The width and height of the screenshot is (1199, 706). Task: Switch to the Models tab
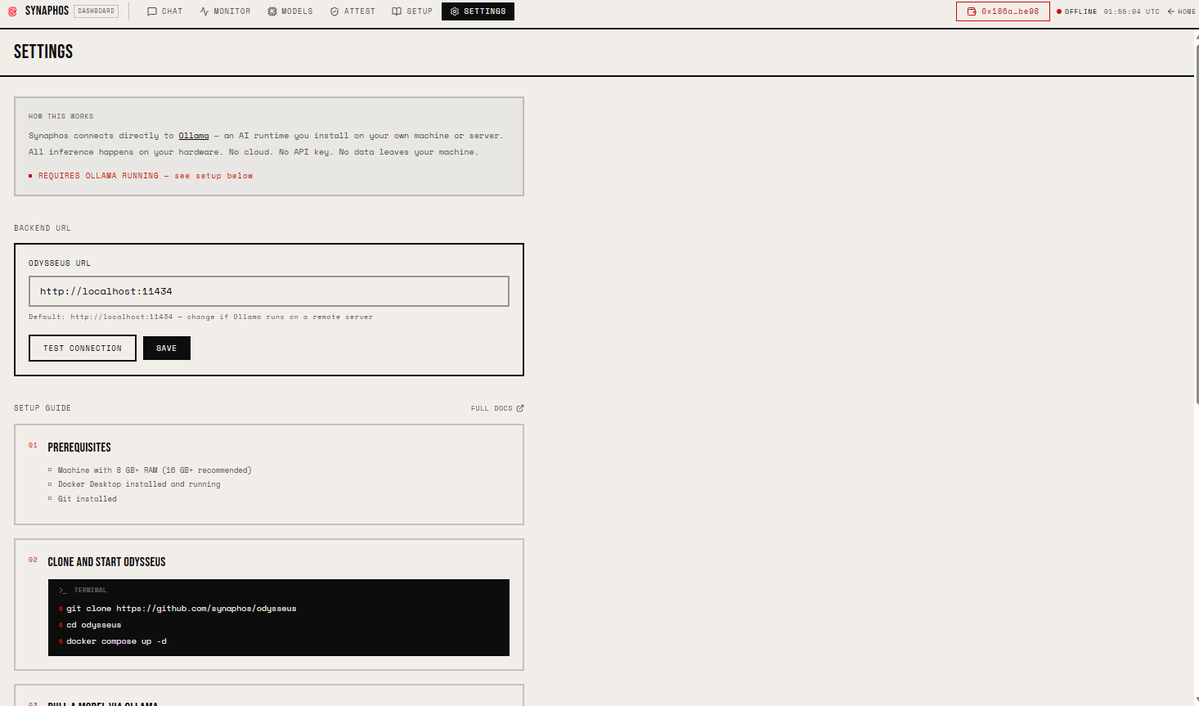[x=290, y=11]
